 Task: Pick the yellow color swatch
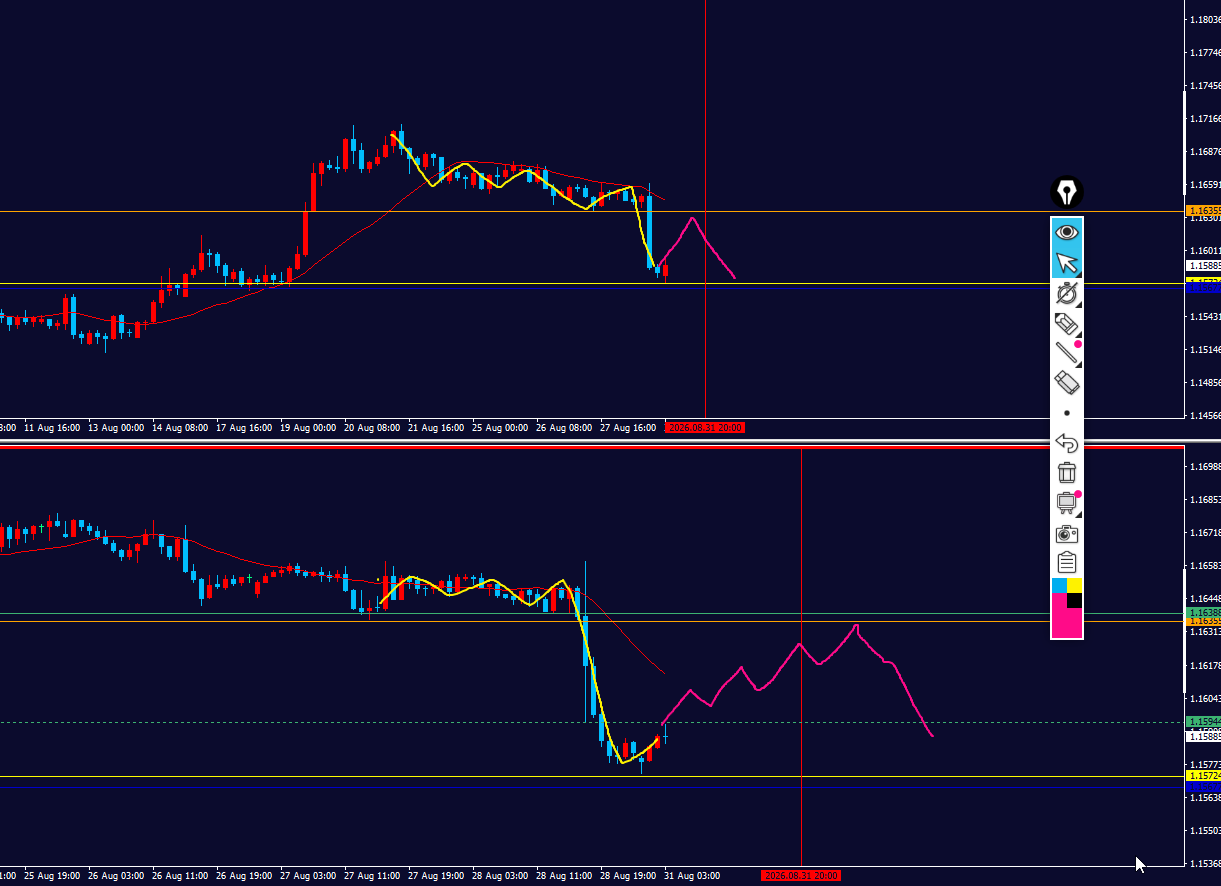click(x=1075, y=585)
